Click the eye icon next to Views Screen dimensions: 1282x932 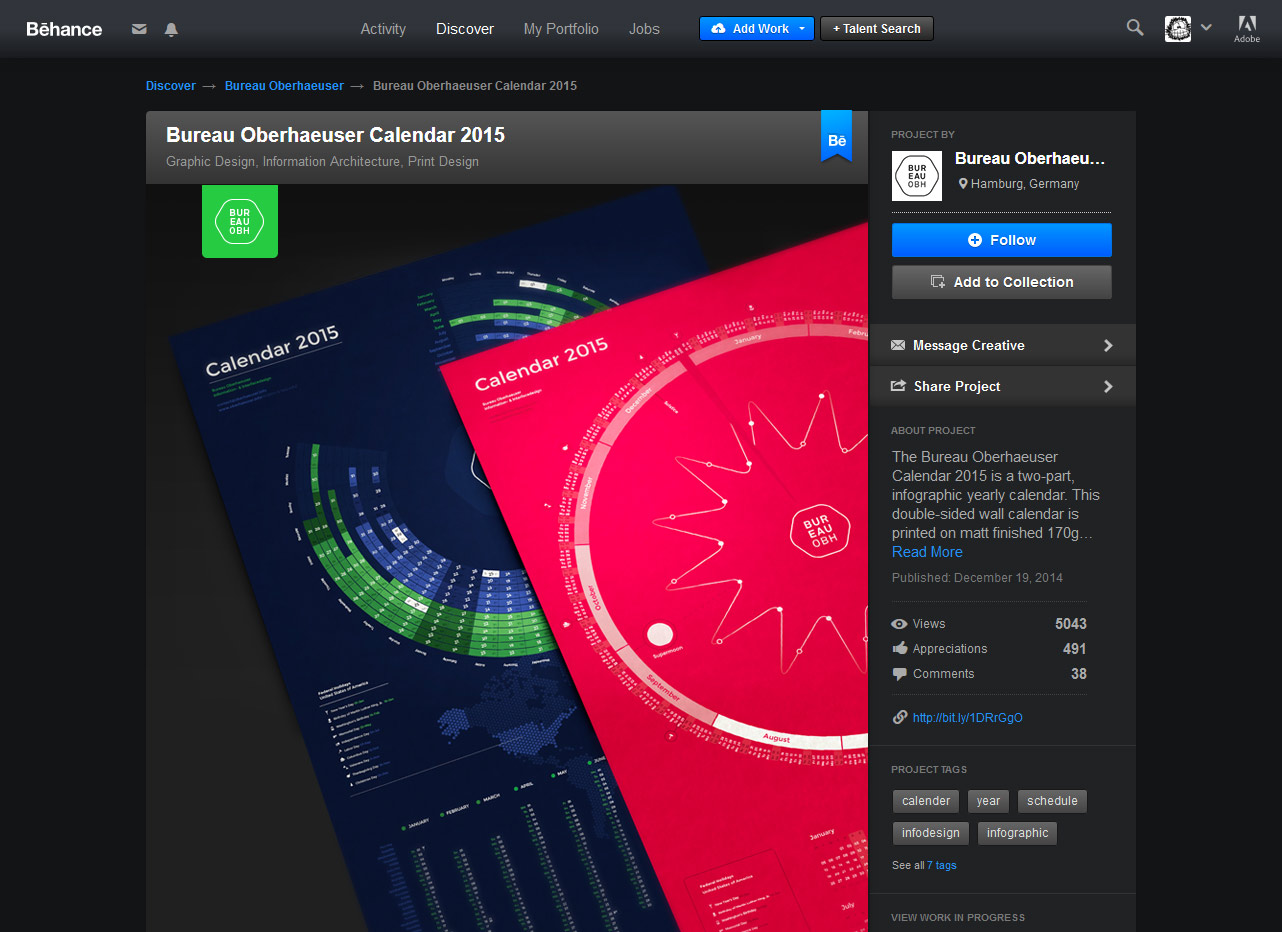point(898,623)
